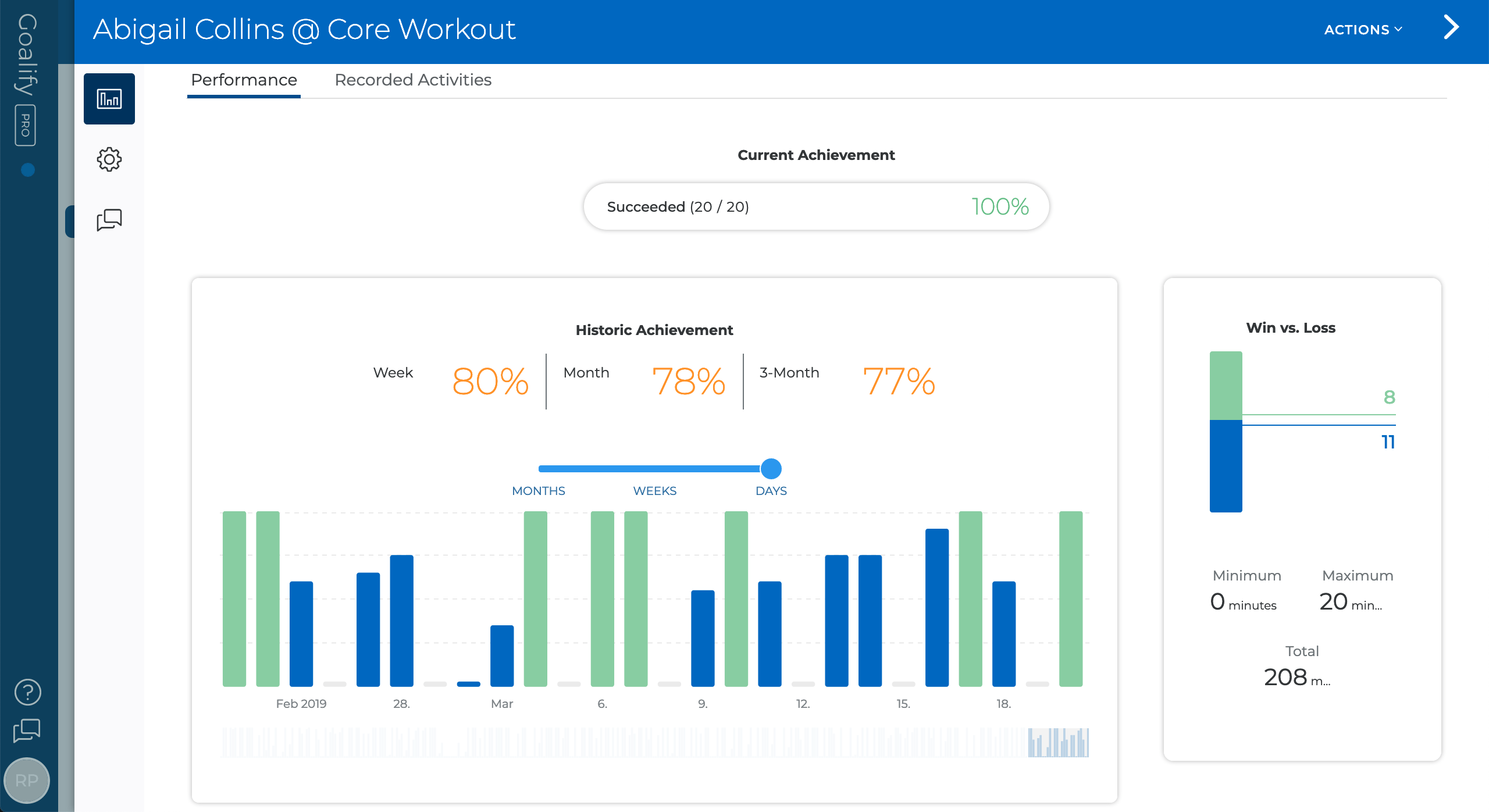1489x812 pixels.
Task: Click the help question mark icon
Action: (x=27, y=692)
